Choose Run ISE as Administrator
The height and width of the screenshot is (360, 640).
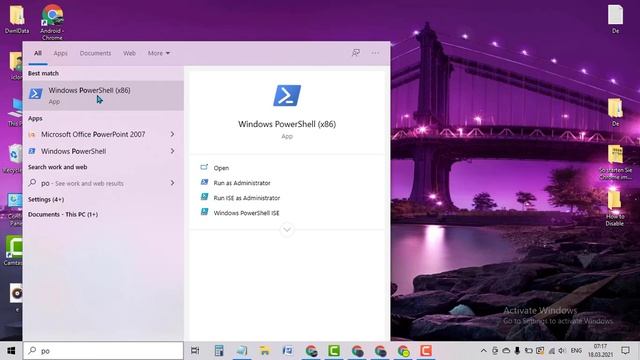coord(247,198)
